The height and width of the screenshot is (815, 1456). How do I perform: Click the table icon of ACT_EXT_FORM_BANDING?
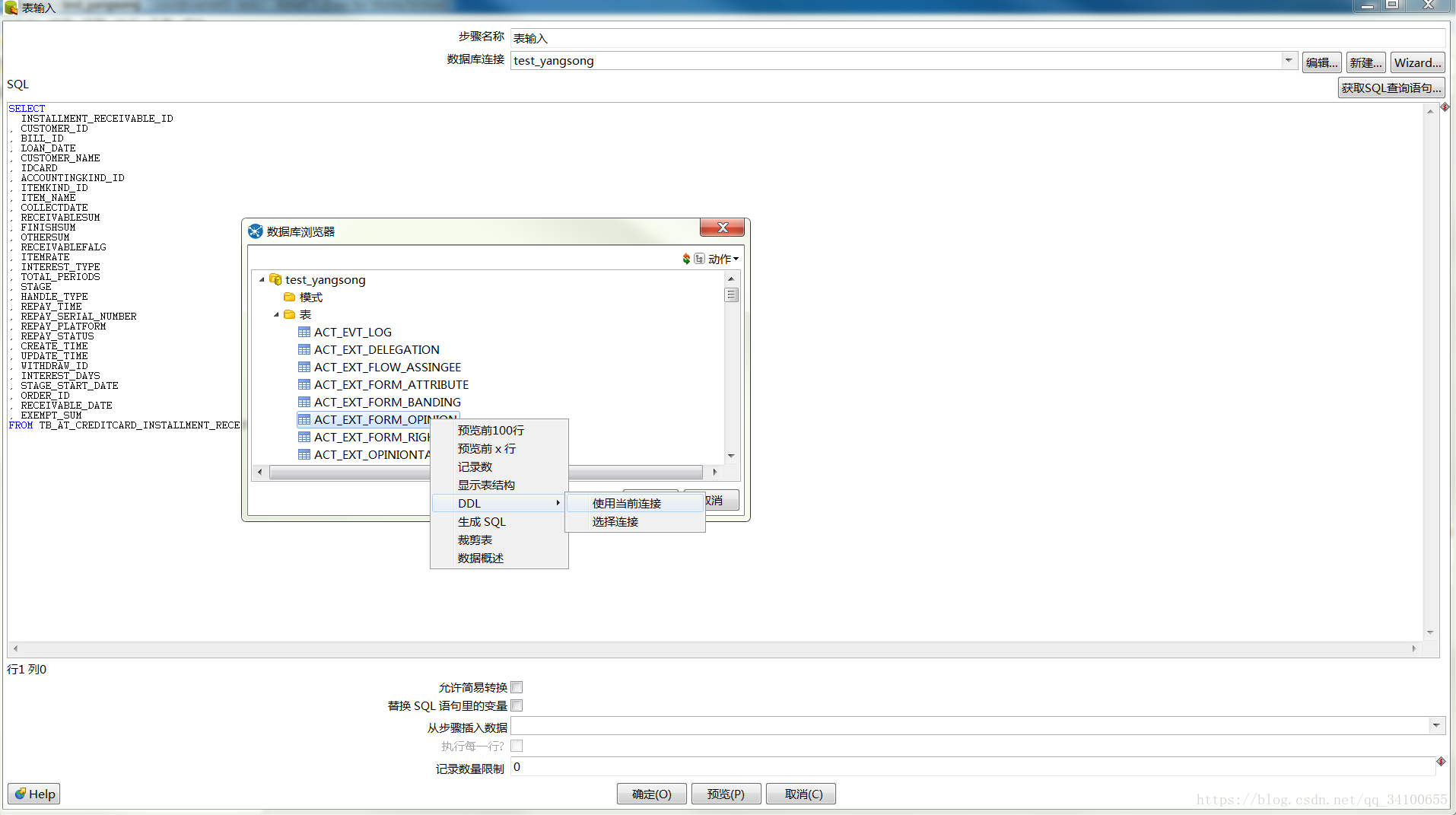pyautogui.click(x=304, y=402)
